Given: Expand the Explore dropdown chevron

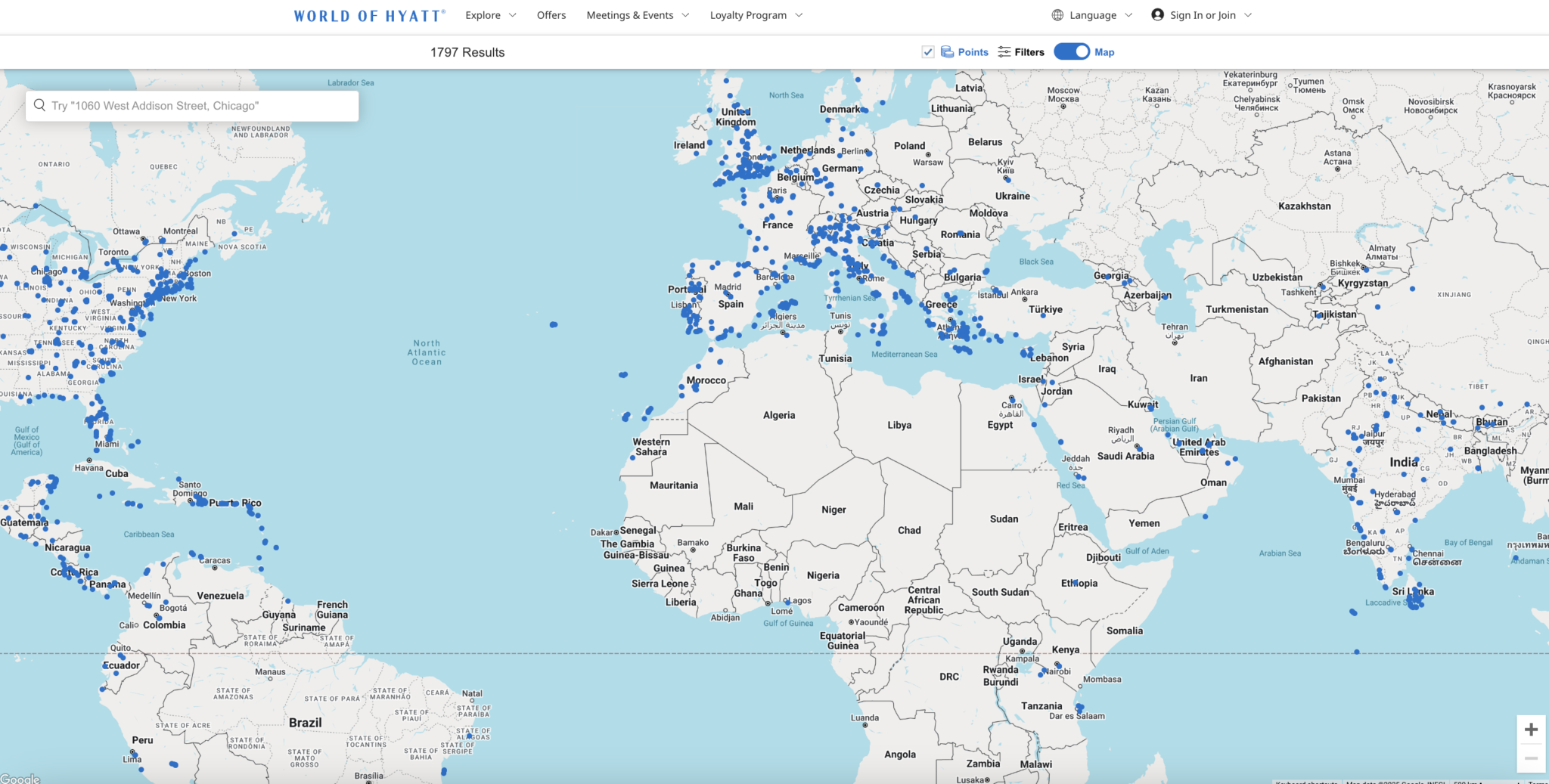Looking at the screenshot, I should coord(512,15).
